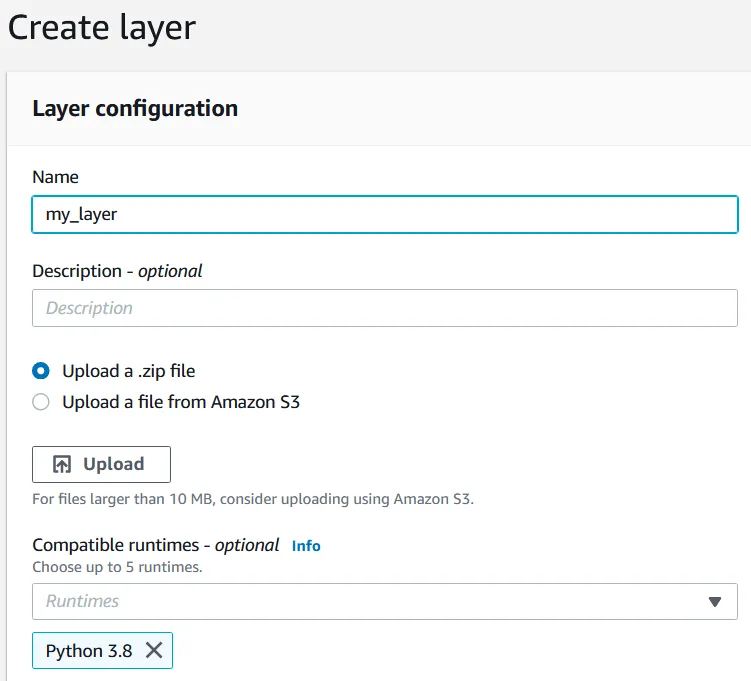Click the "Choose up to 5 runtimes" hint
This screenshot has width=751, height=681.
click(117, 567)
